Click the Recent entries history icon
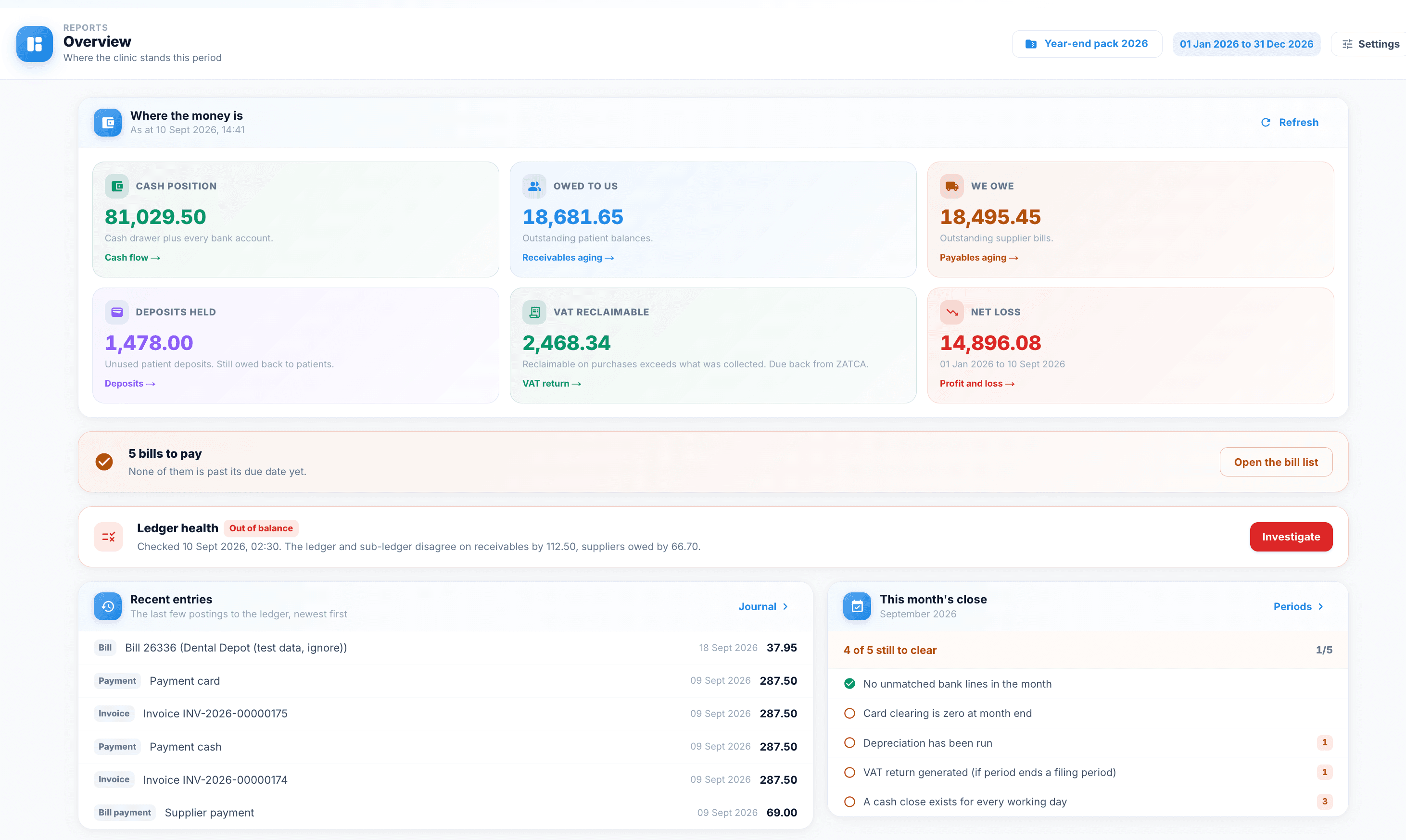The height and width of the screenshot is (840, 1406). click(108, 606)
